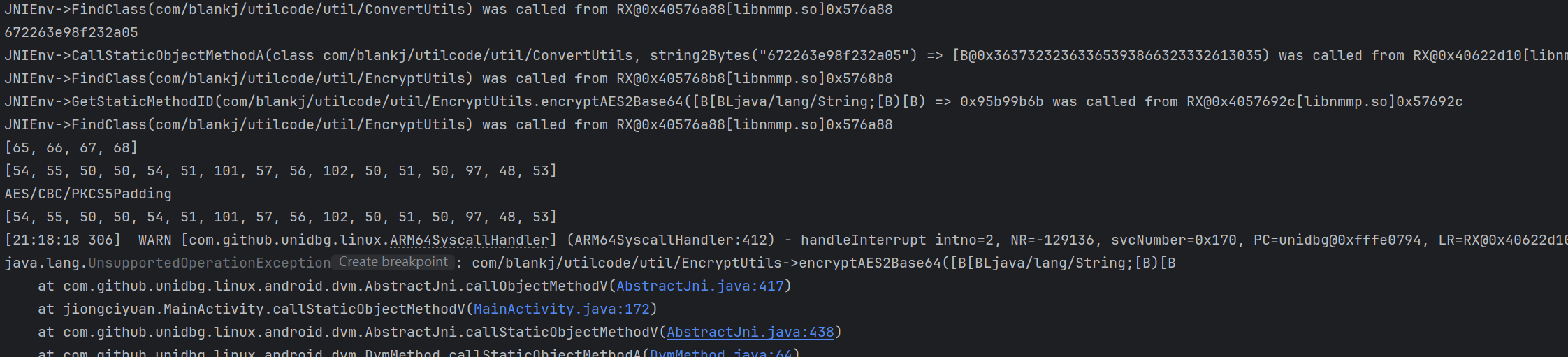
Task: Click the byte array line directly above AES/CBC/PKCS5Padding
Action: (280, 170)
